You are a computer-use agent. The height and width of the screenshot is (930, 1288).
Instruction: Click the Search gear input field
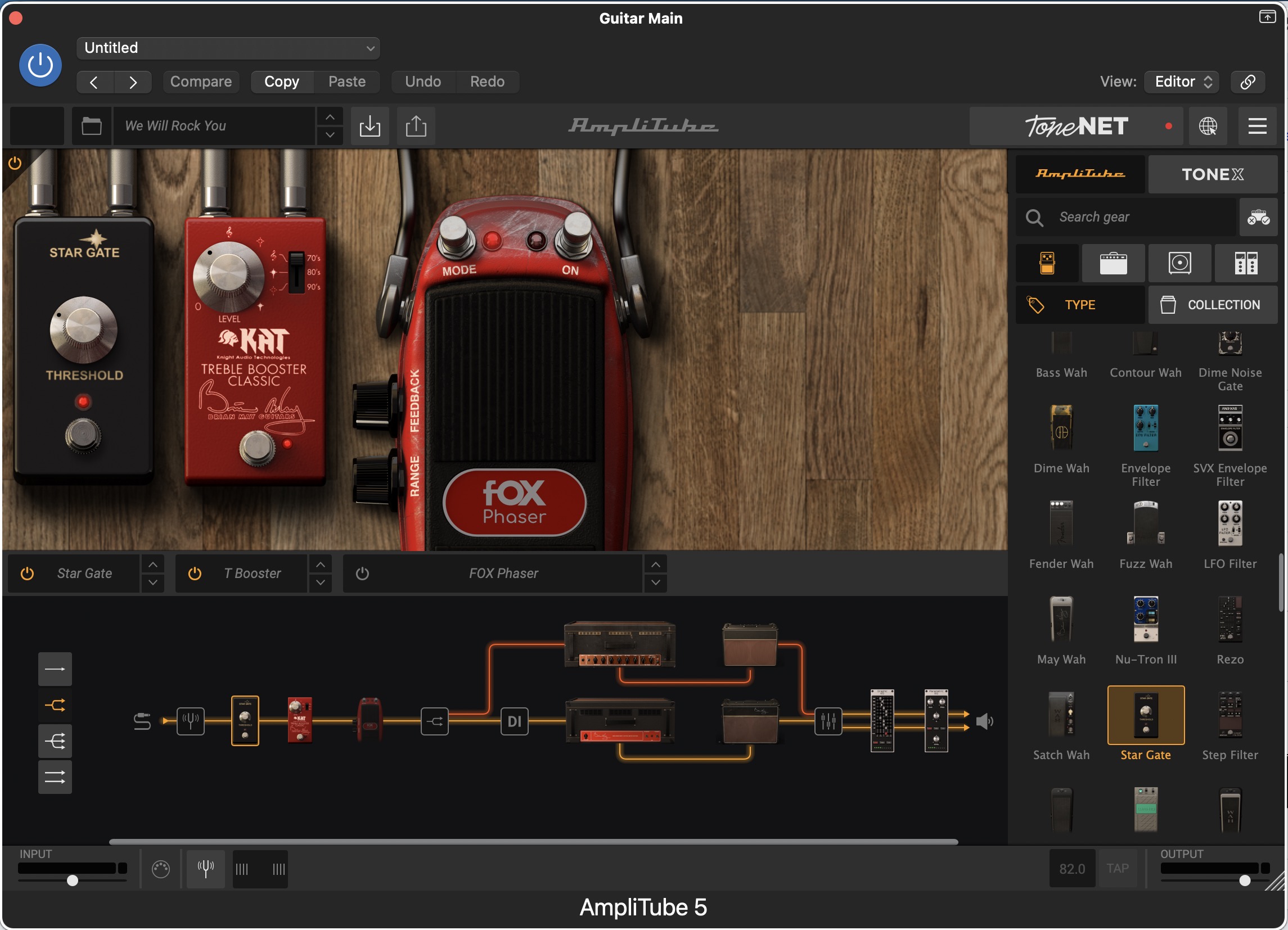[1126, 218]
